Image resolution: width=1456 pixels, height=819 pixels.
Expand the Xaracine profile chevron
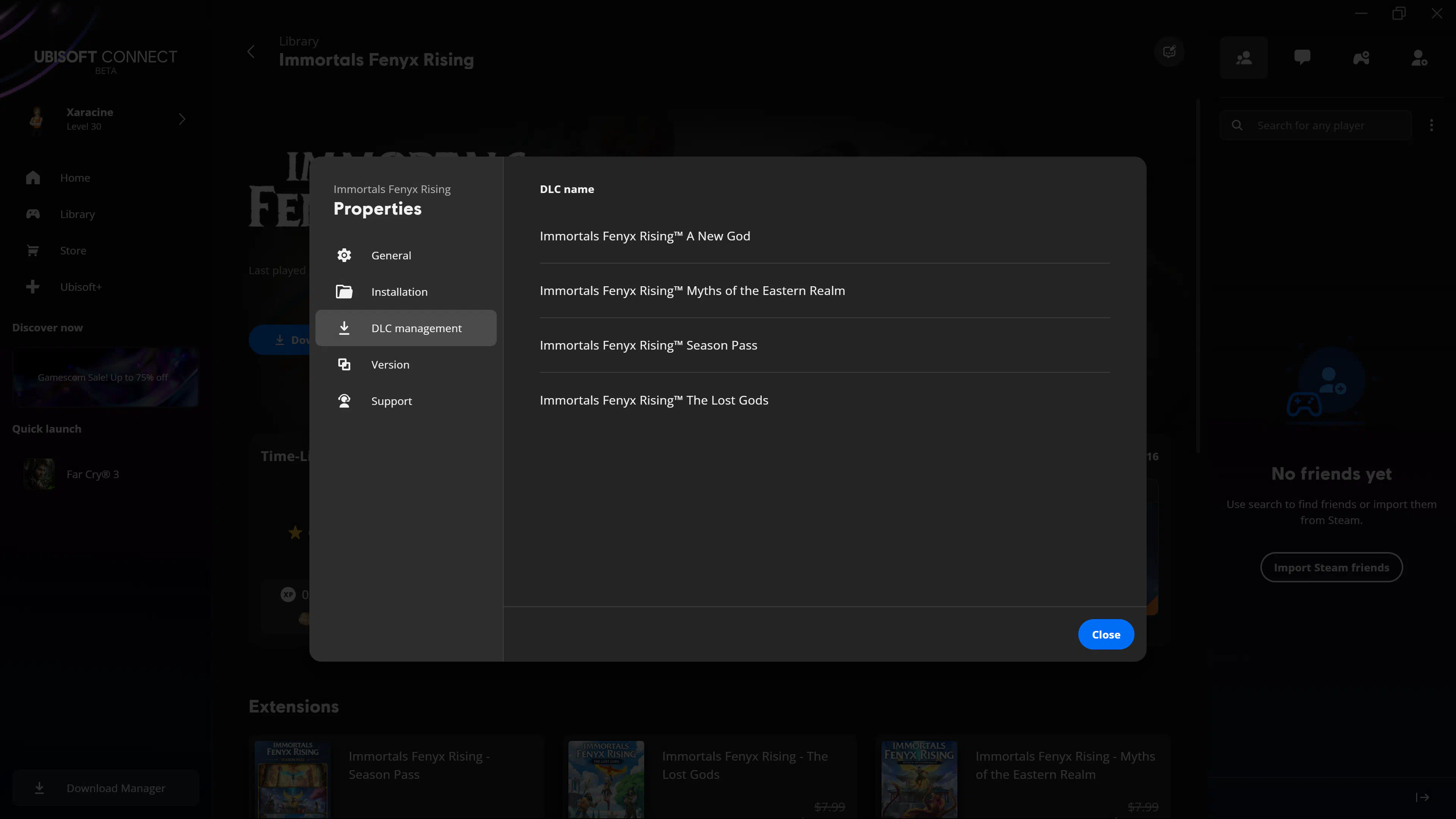[x=182, y=119]
